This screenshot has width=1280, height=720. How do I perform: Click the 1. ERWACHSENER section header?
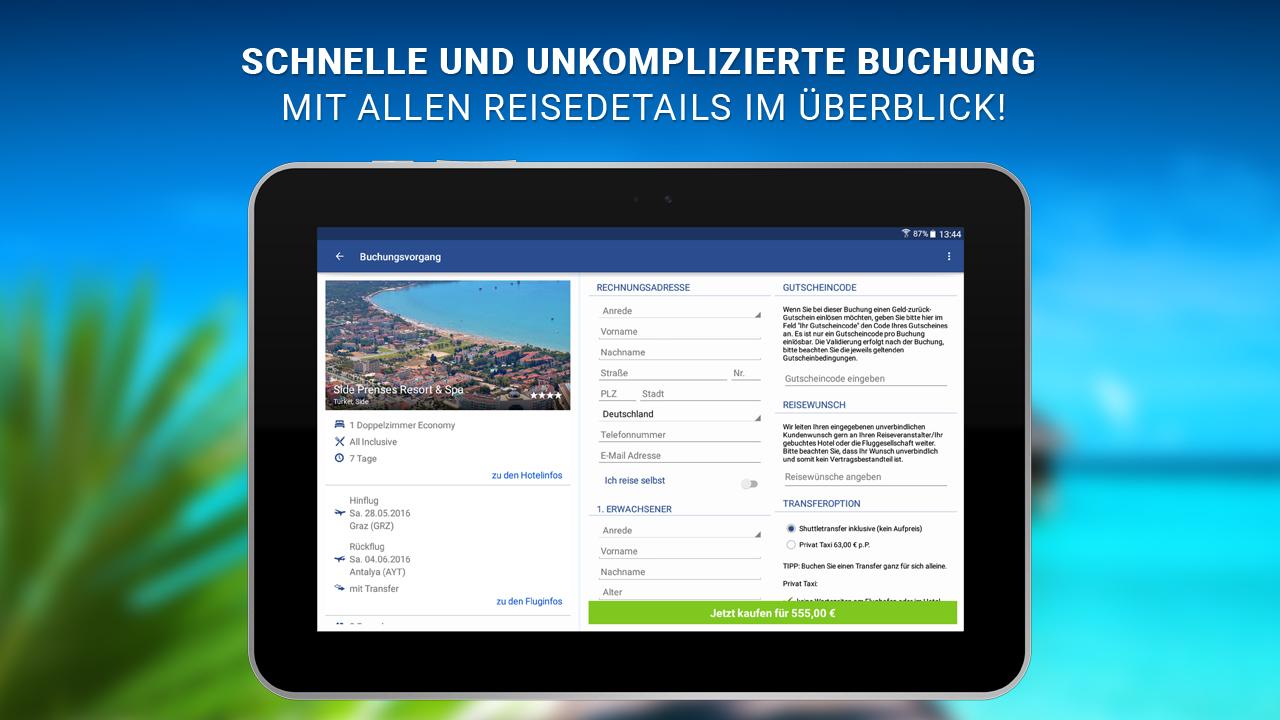pos(634,509)
